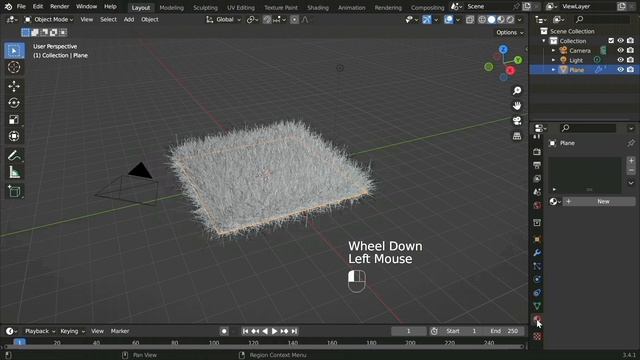Open Keying dropdown in timeline
This screenshot has height=360, width=640.
point(73,331)
